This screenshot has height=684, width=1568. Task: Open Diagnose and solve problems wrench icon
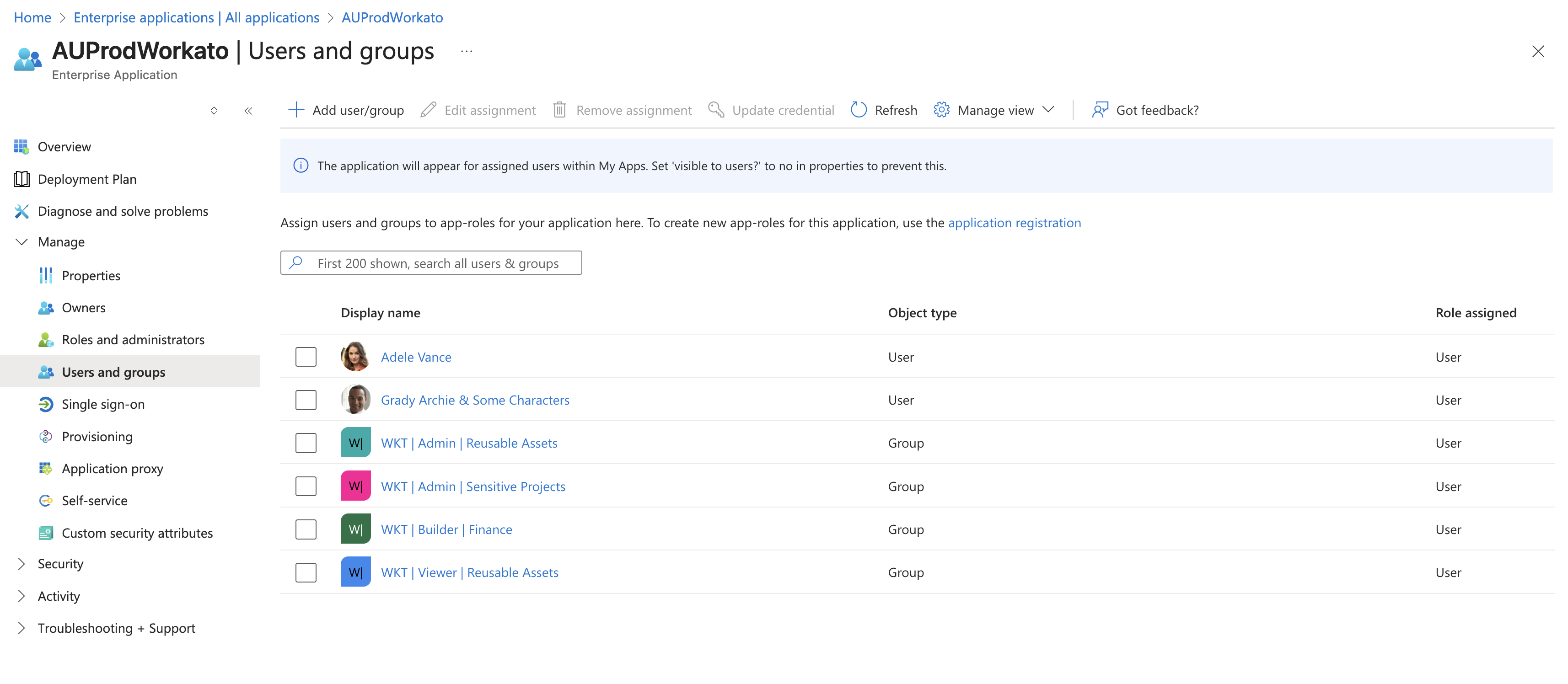coord(21,211)
